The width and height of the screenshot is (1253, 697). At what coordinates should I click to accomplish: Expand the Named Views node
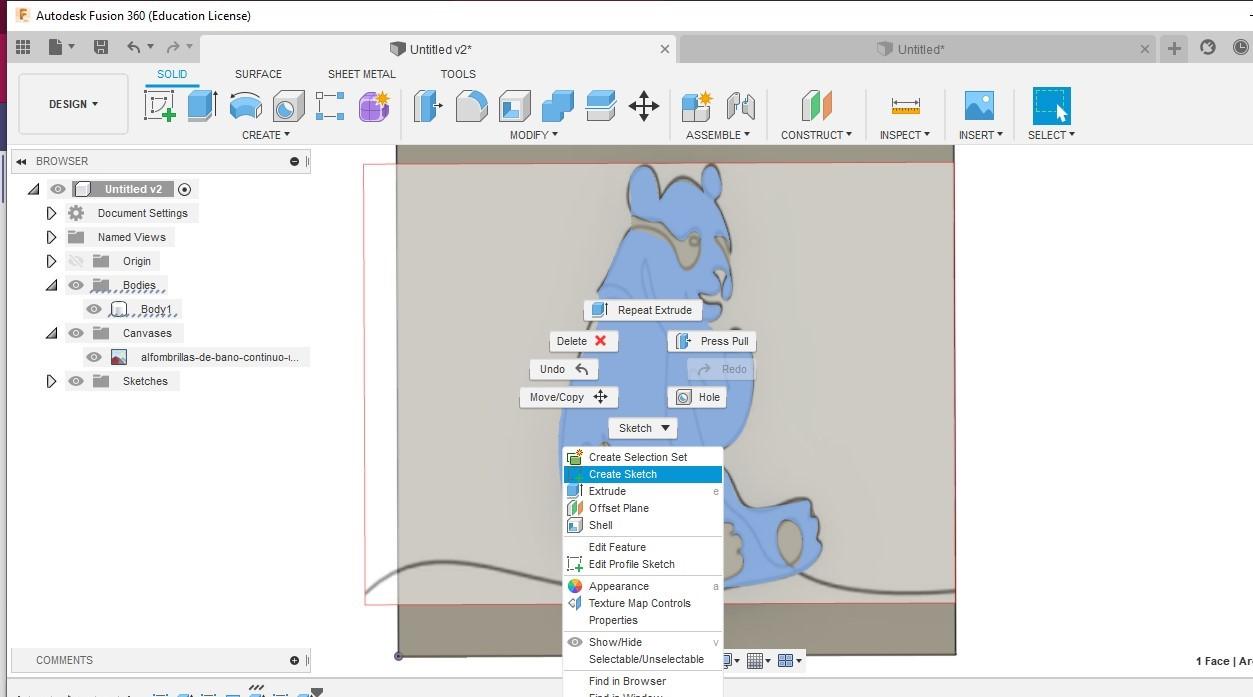point(51,237)
